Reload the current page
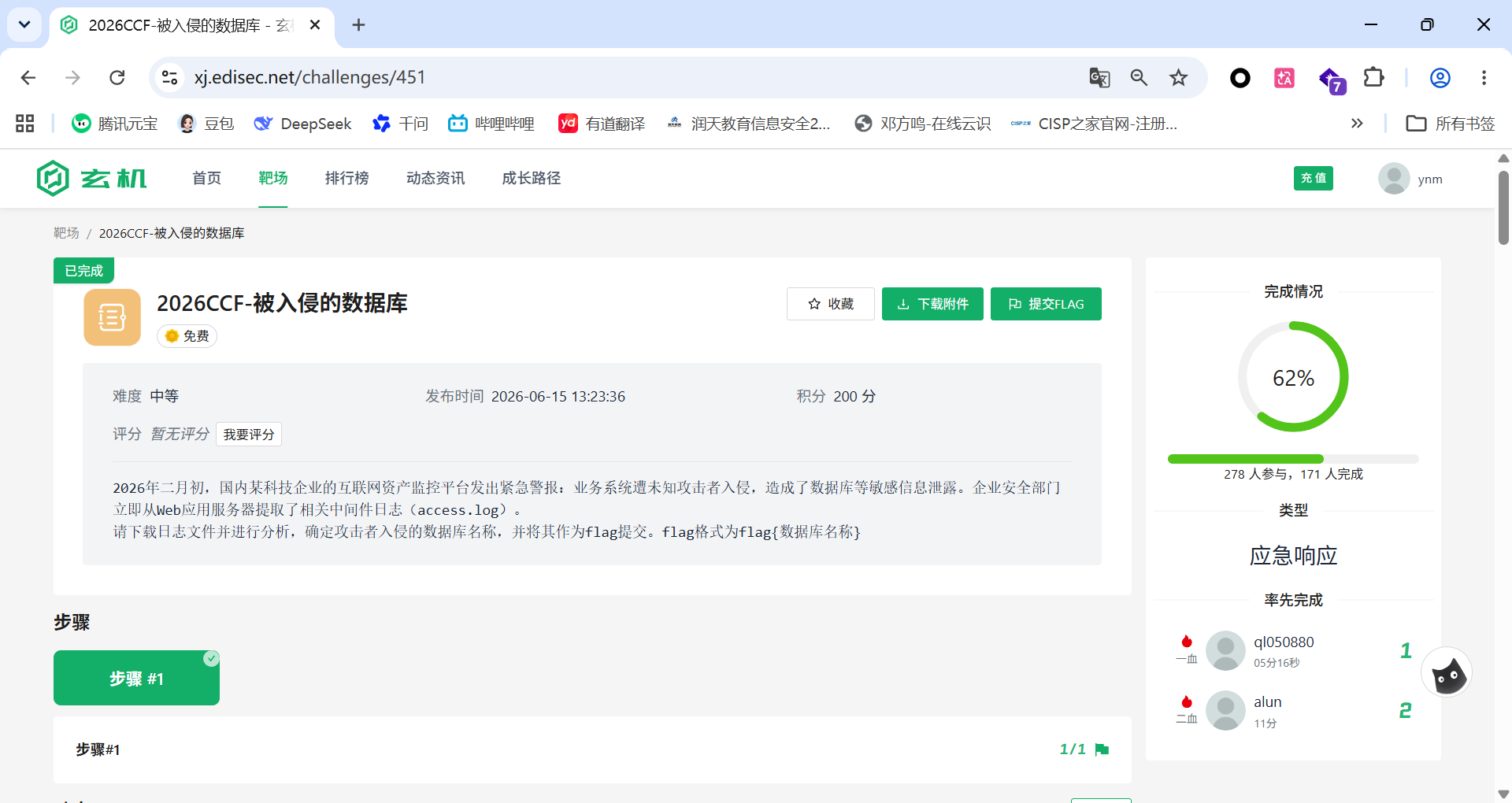Viewport: 1512px width, 803px height. pos(117,77)
